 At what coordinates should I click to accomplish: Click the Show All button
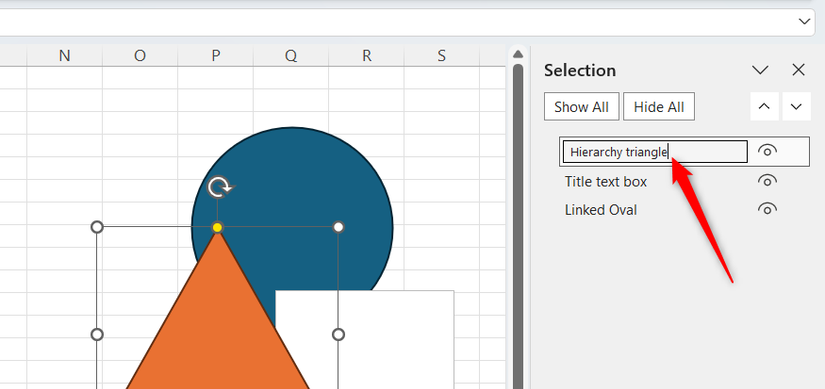coord(581,107)
